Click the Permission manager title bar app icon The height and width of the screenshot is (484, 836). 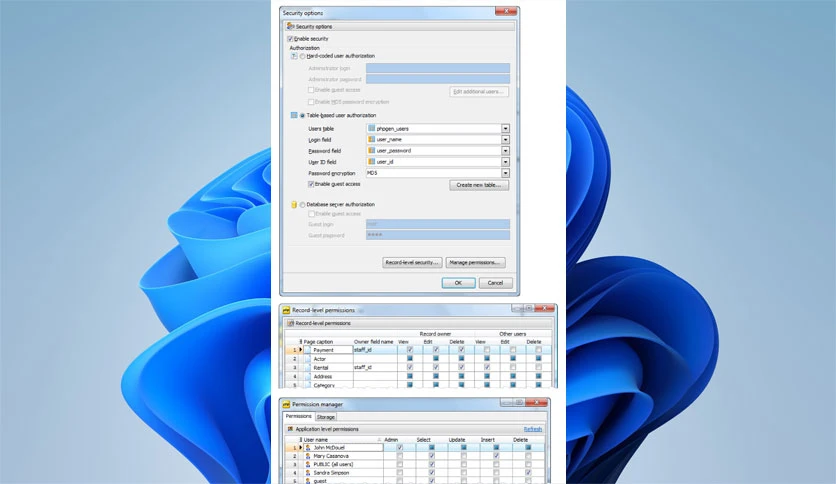(x=286, y=405)
